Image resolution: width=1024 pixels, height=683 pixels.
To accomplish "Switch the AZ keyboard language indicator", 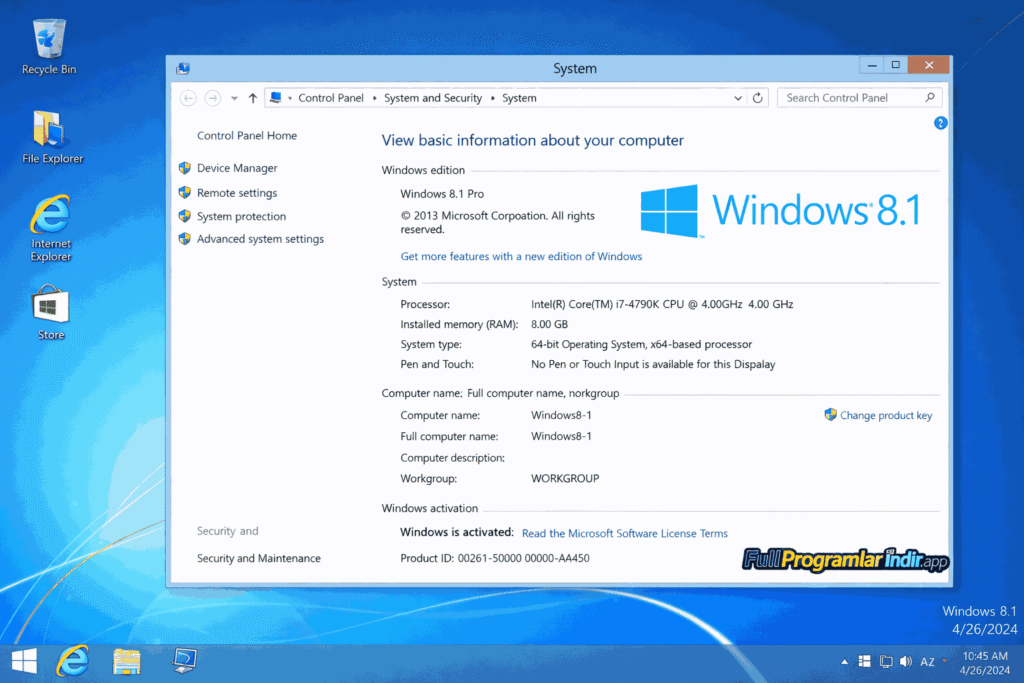I will [x=927, y=661].
